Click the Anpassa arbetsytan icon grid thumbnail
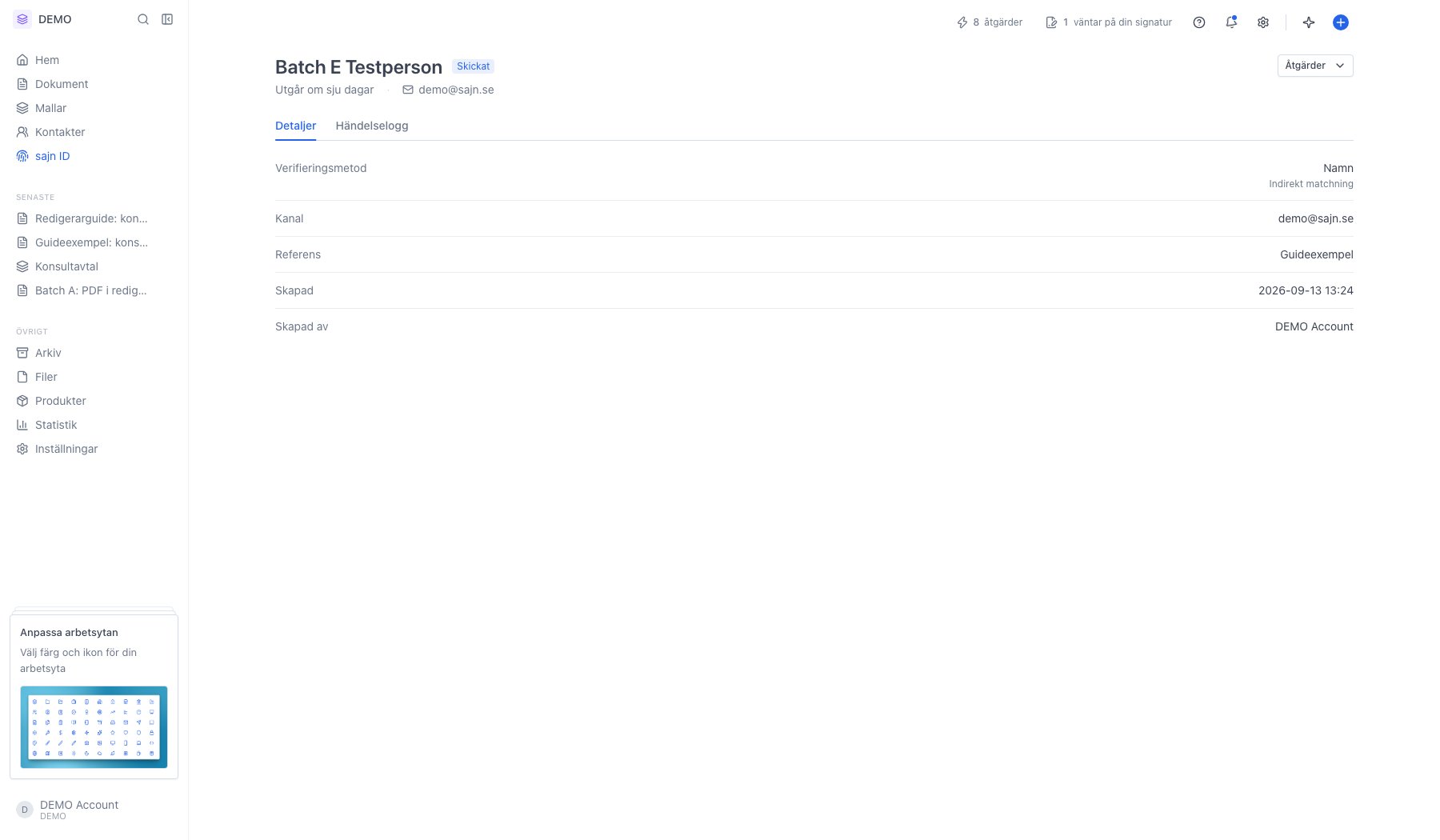Image resolution: width=1440 pixels, height=840 pixels. pyautogui.click(x=94, y=727)
